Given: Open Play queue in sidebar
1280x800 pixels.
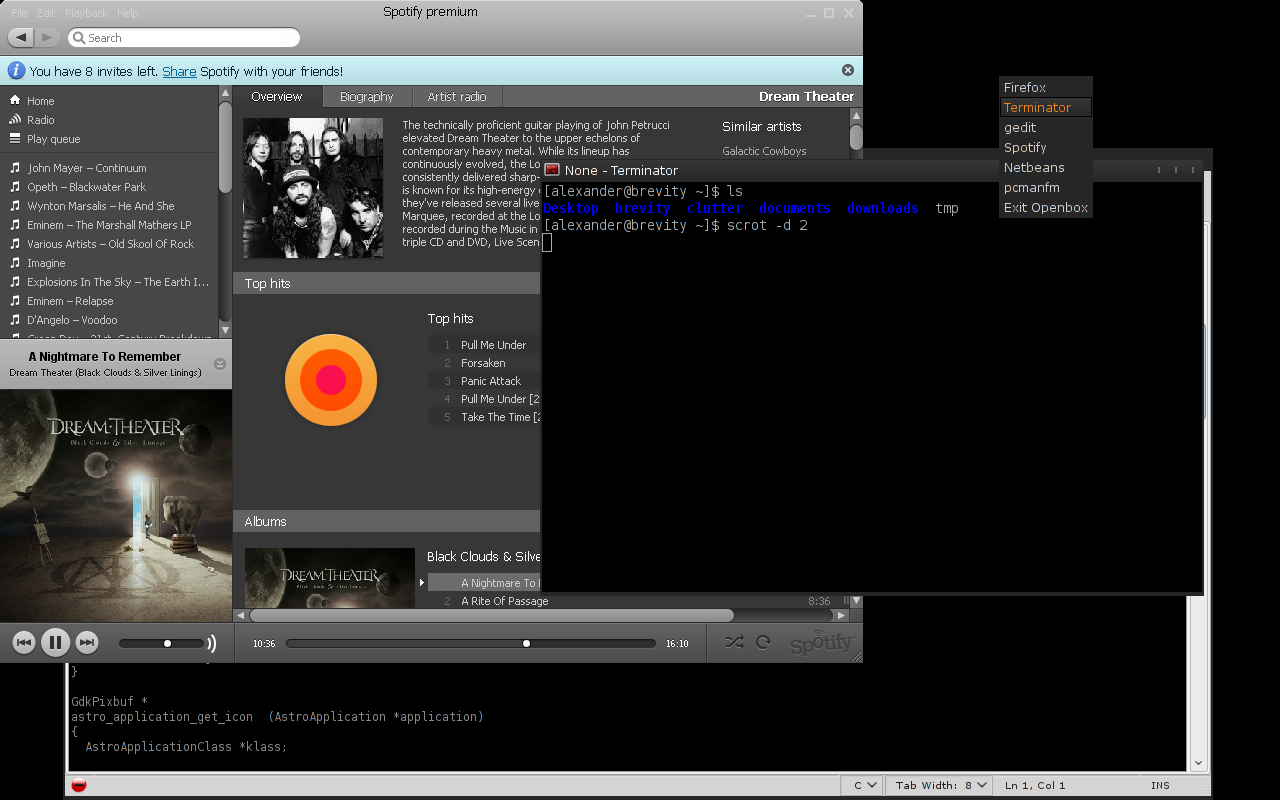Looking at the screenshot, I should [53, 139].
